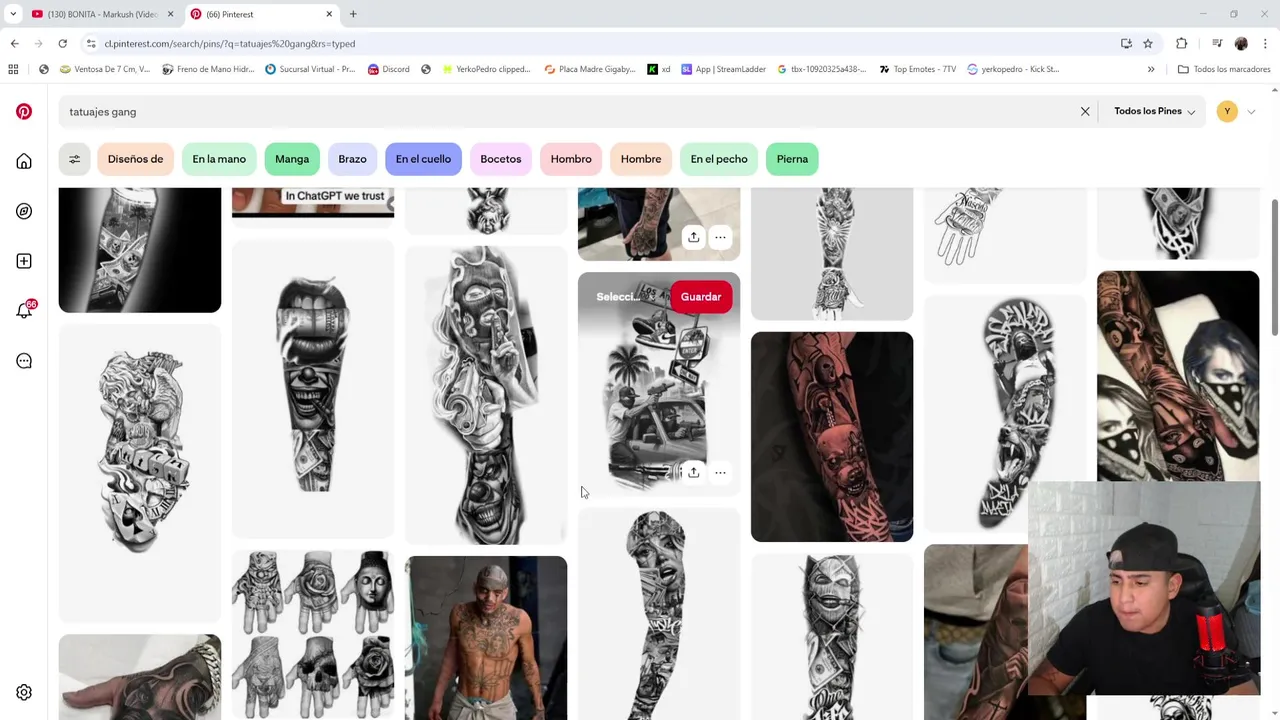
Task: Open the media control icon in toolbar
Action: tap(1217, 43)
